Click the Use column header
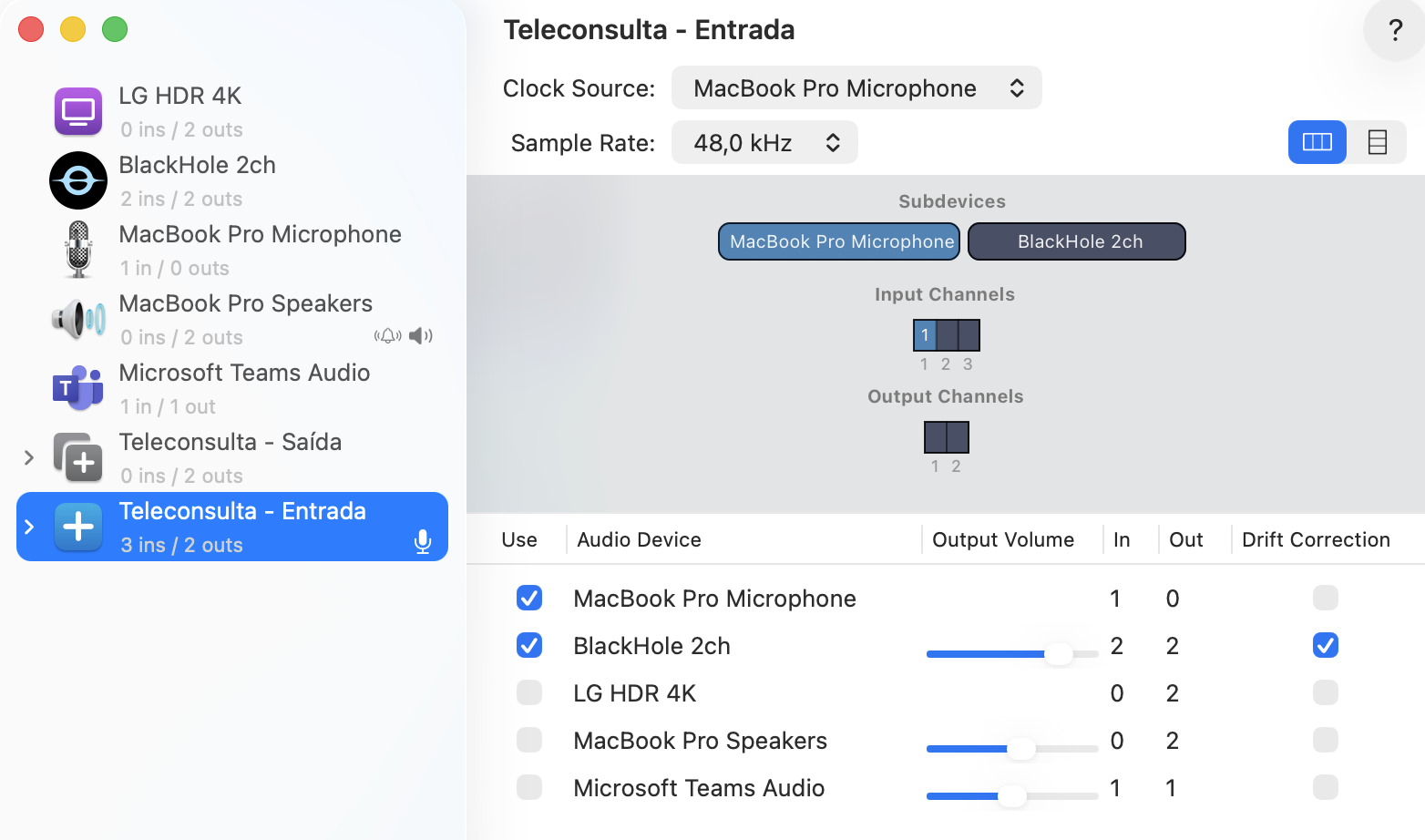 [519, 539]
